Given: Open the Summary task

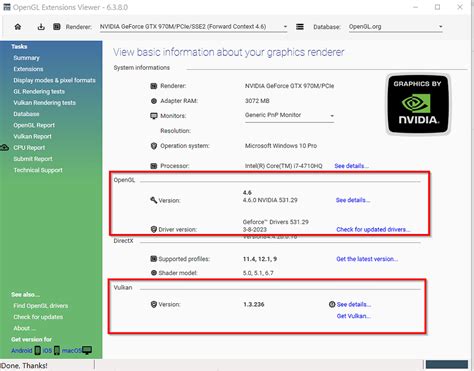Looking at the screenshot, I should click(26, 58).
